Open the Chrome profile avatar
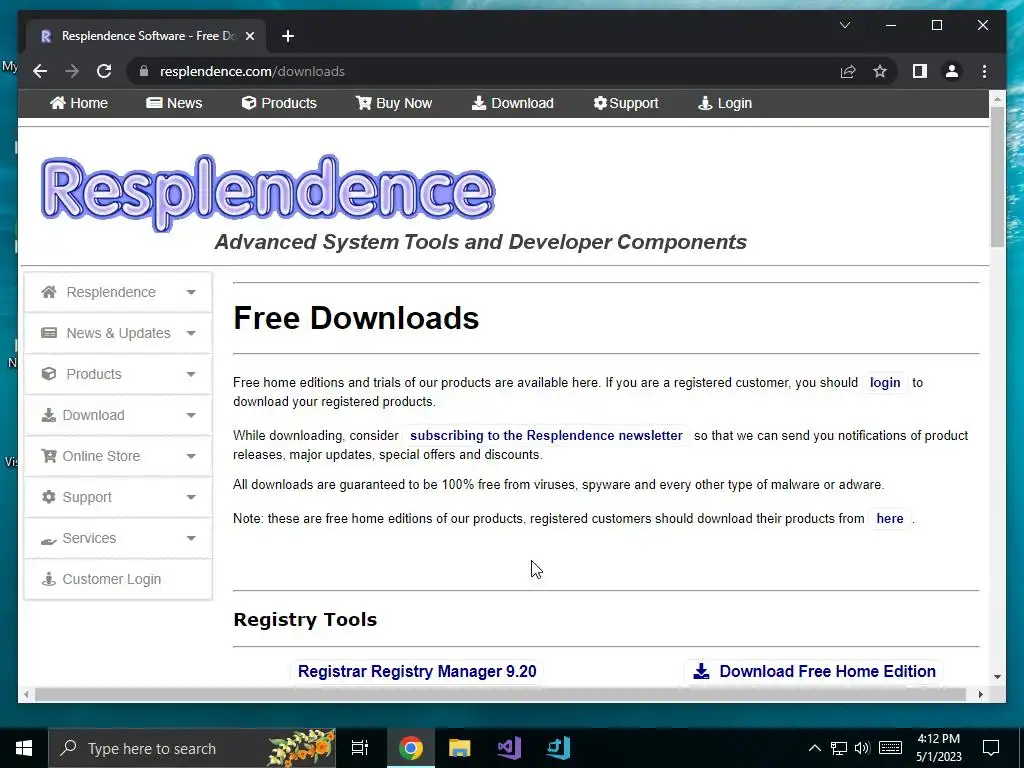The height and width of the screenshot is (768, 1024). click(952, 71)
